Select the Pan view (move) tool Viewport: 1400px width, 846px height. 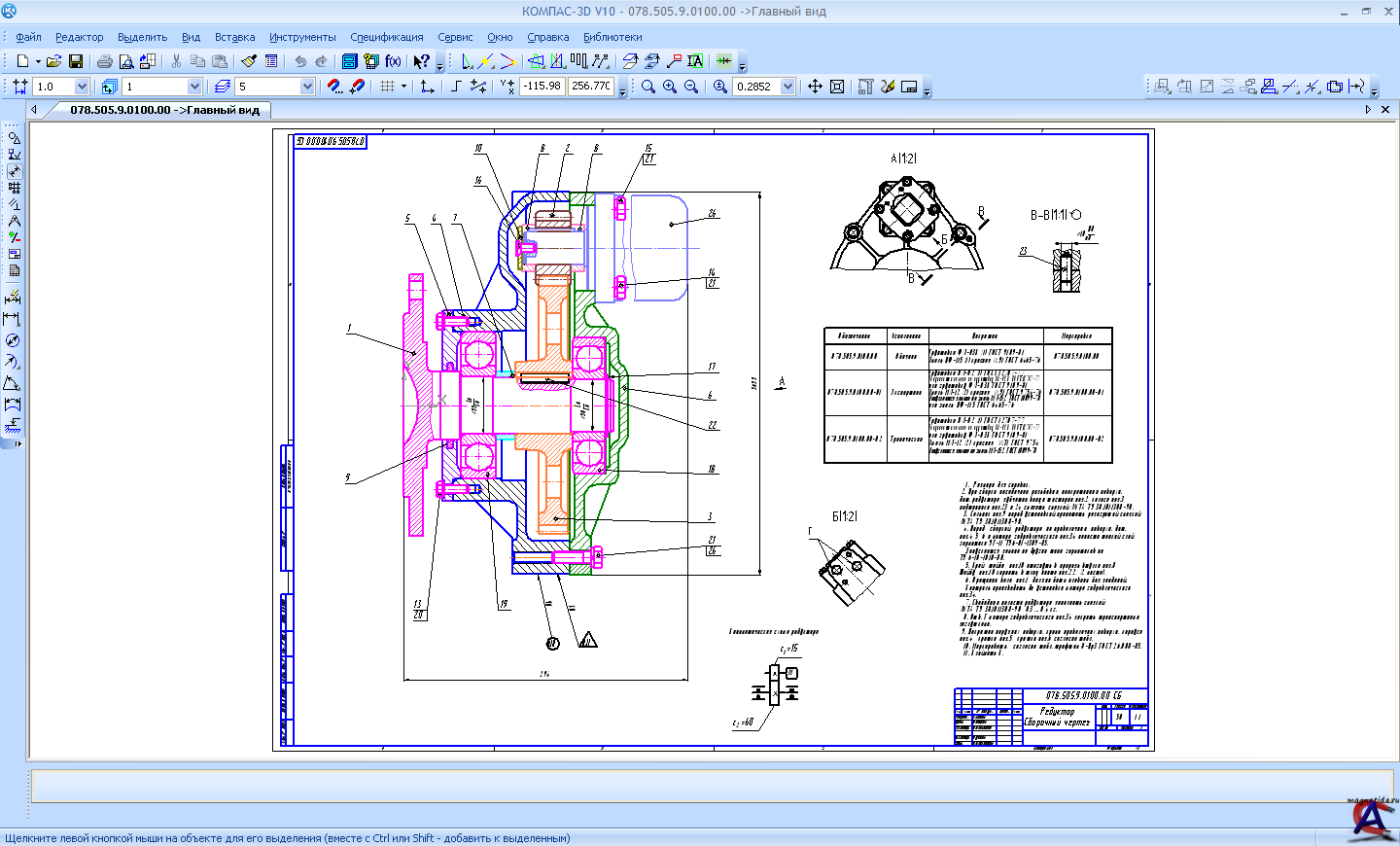point(816,87)
